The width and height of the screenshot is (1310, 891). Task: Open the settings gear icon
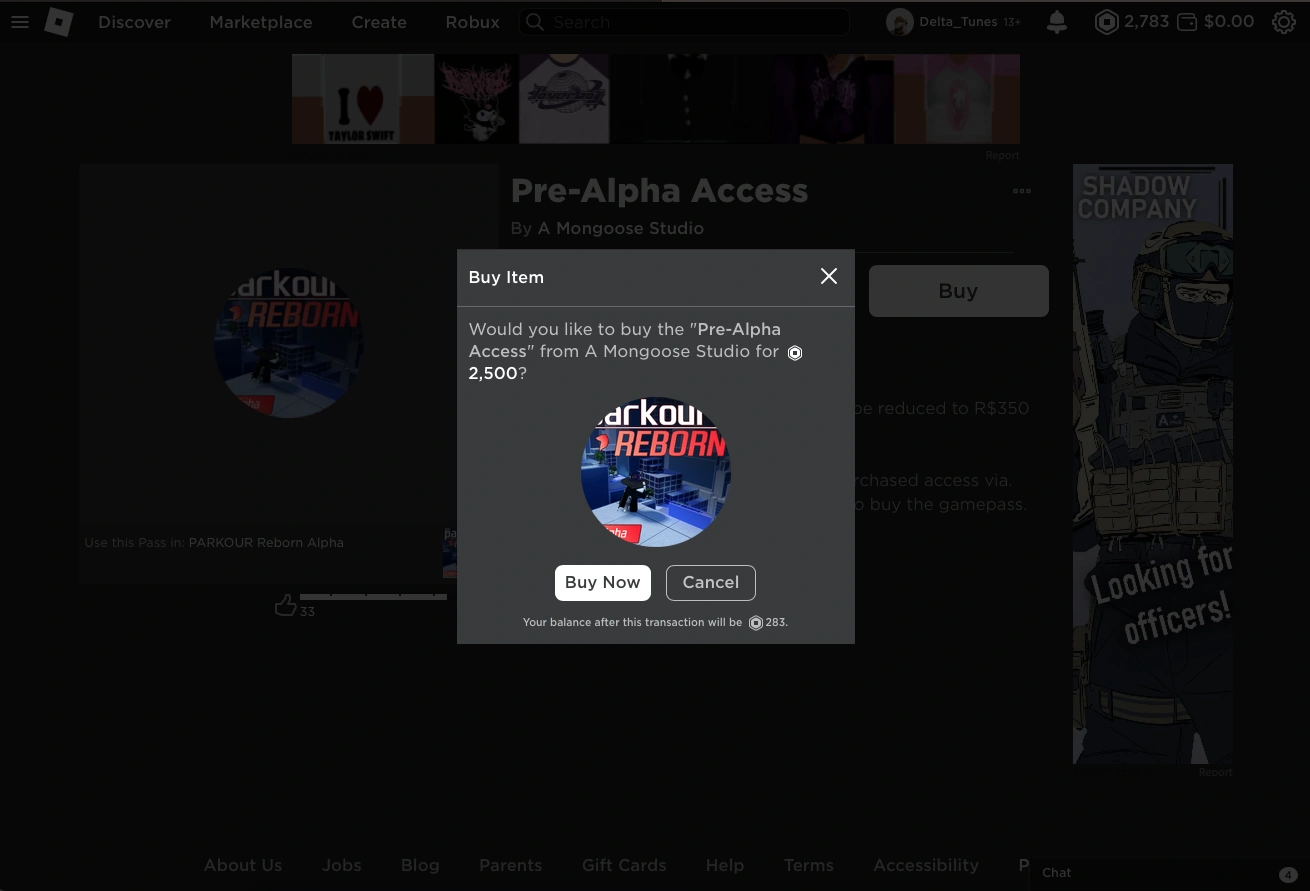pyautogui.click(x=1284, y=22)
